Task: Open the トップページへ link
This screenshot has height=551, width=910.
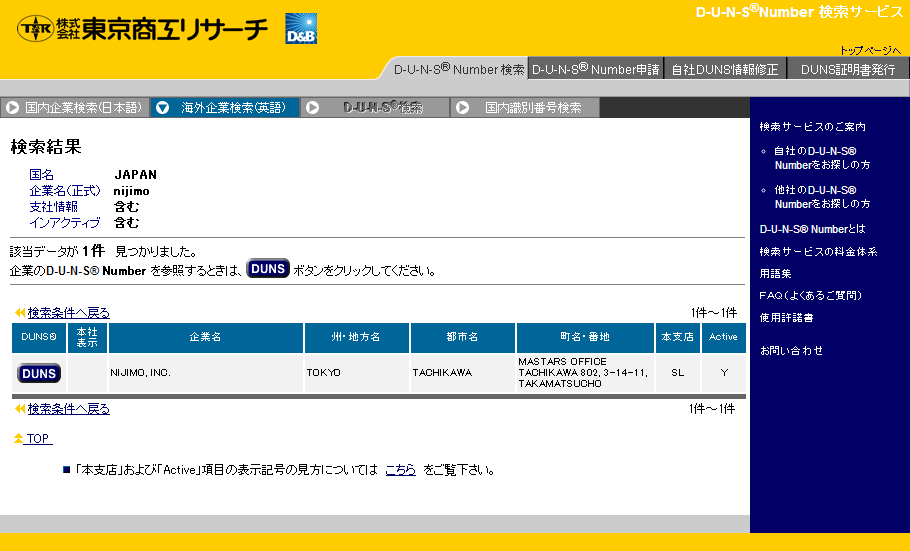Action: (870, 51)
